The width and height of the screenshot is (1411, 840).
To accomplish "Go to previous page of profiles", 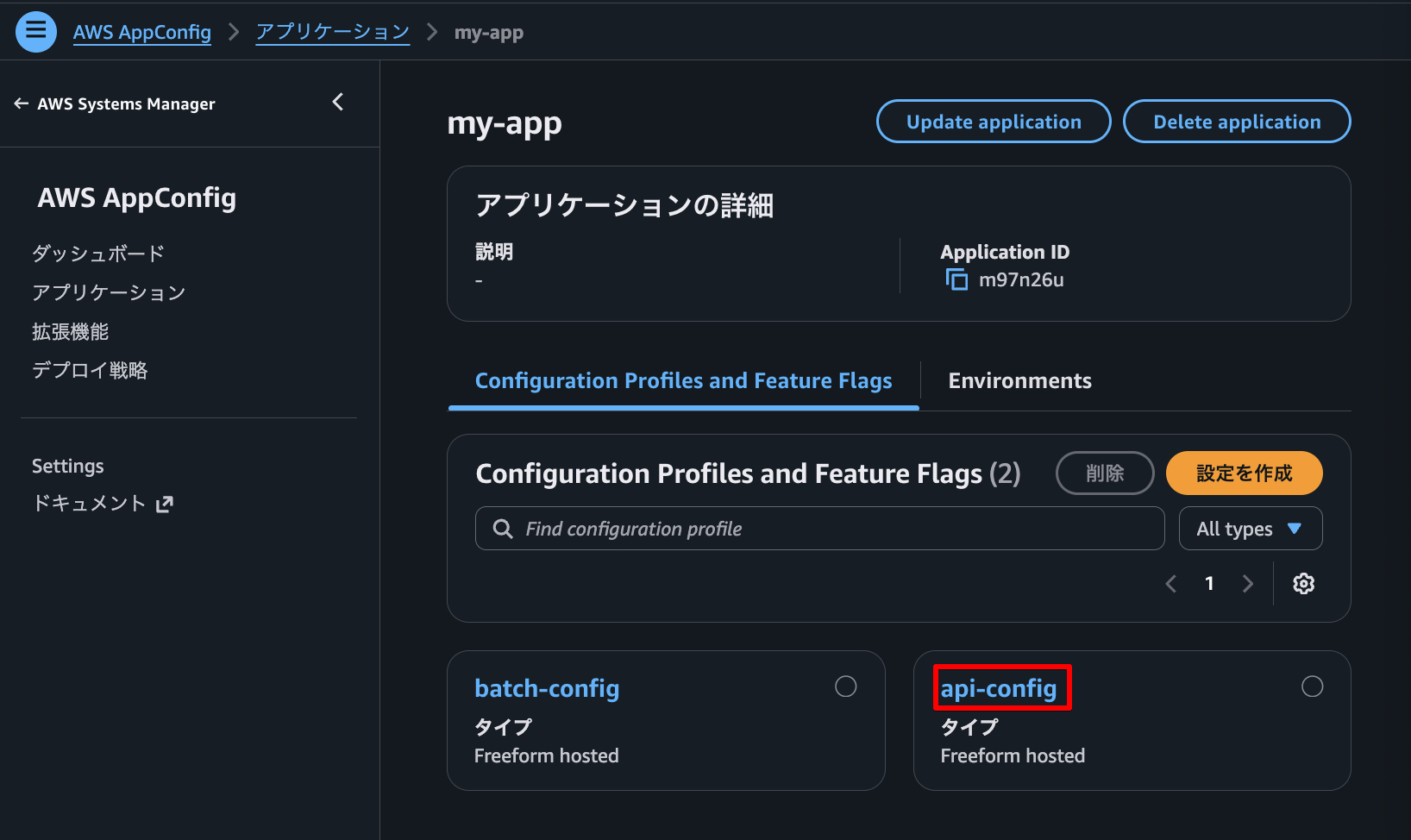I will (x=1170, y=584).
